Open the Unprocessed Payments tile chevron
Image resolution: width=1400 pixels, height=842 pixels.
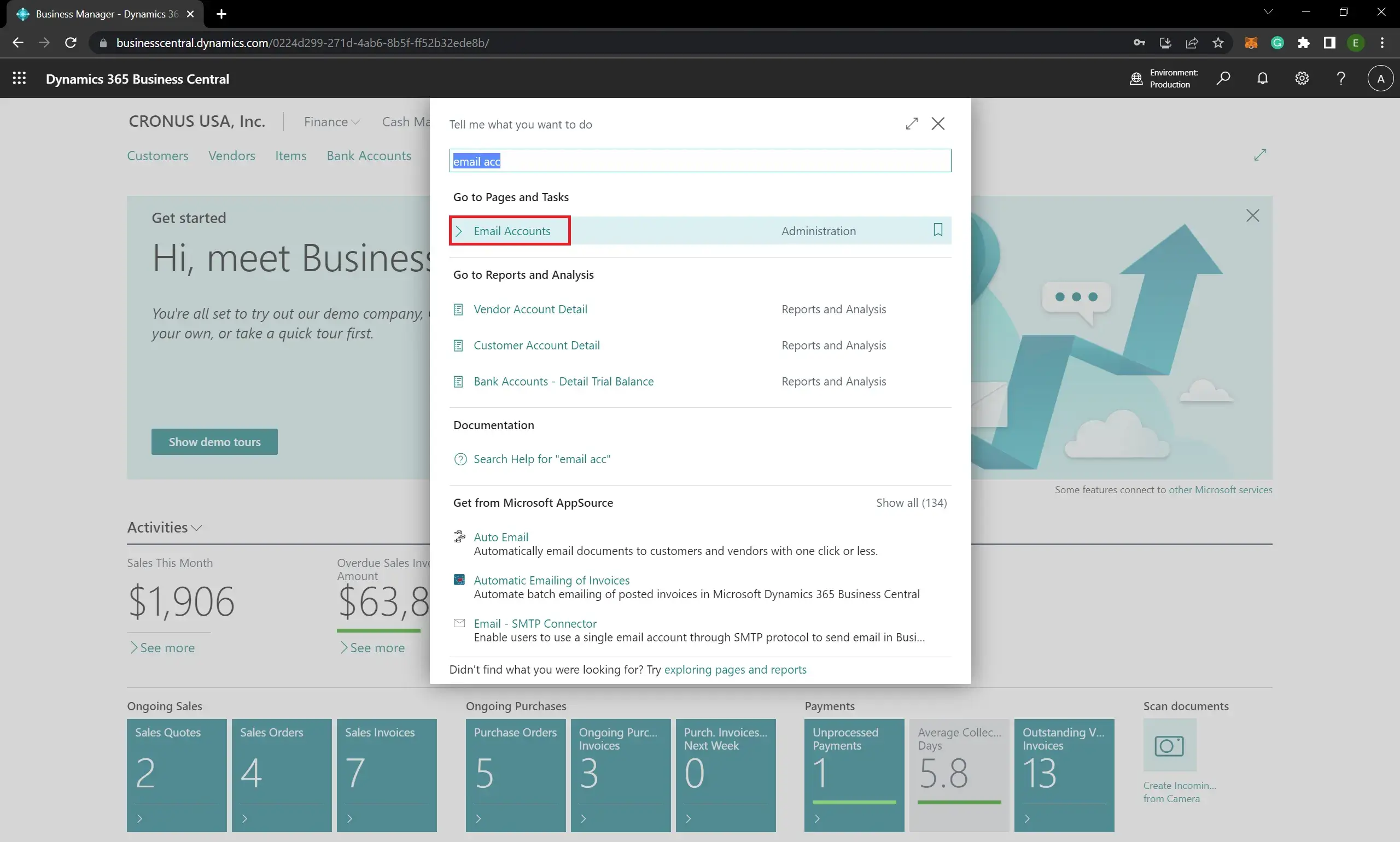[817, 818]
